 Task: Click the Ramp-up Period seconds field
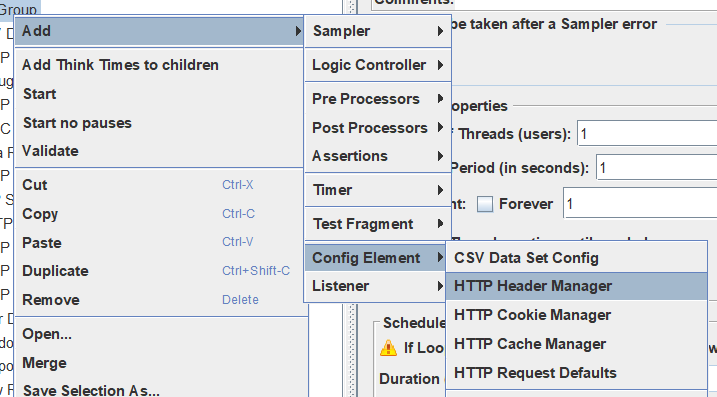[657, 168]
